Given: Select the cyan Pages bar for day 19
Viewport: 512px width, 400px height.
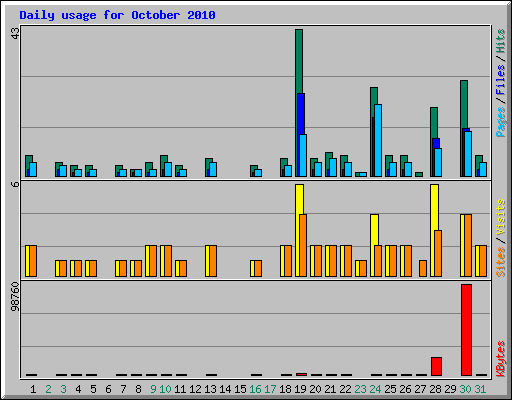Looking at the screenshot, I should coord(303,156).
